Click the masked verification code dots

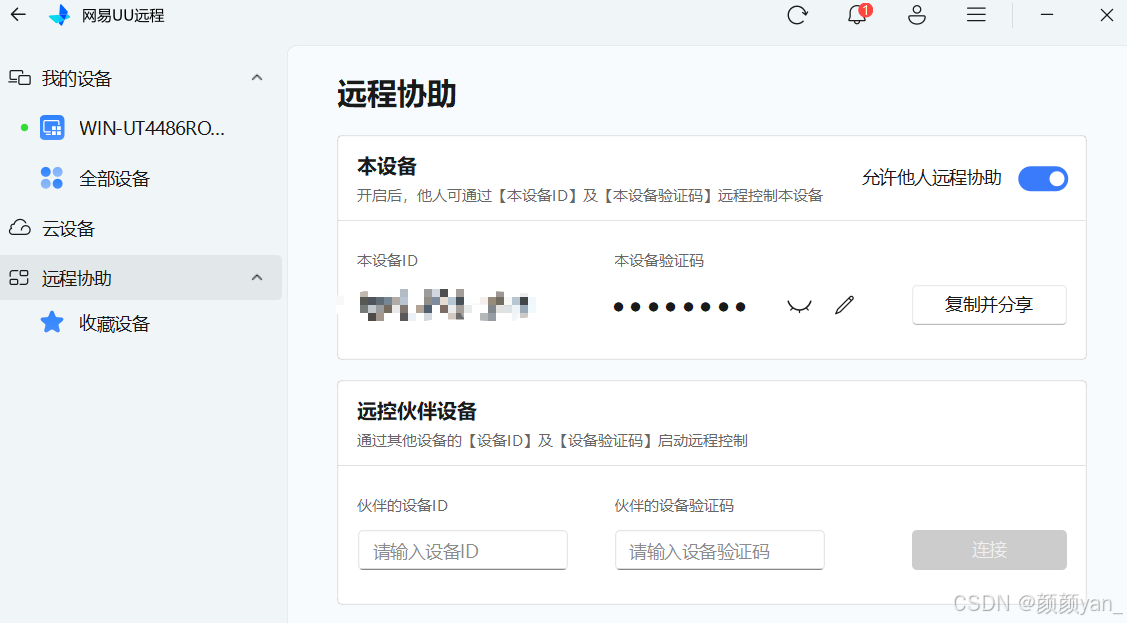(679, 307)
